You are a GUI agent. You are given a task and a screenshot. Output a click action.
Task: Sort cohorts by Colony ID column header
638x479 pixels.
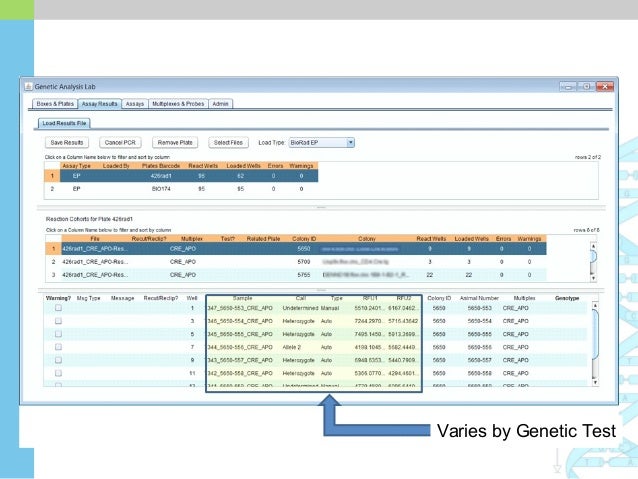point(304,238)
